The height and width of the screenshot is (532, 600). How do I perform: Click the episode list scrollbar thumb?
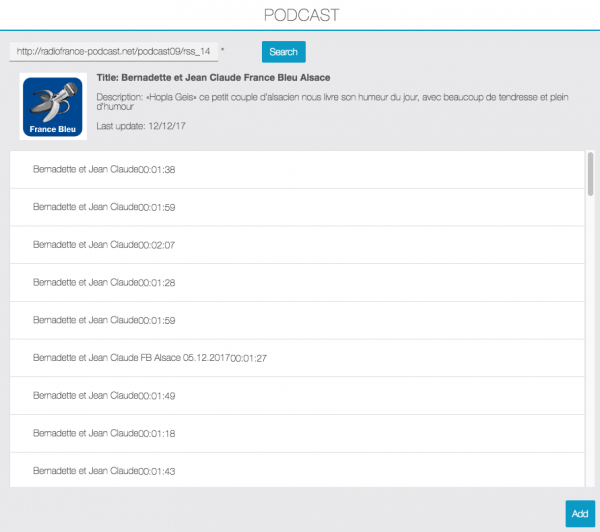click(x=590, y=173)
